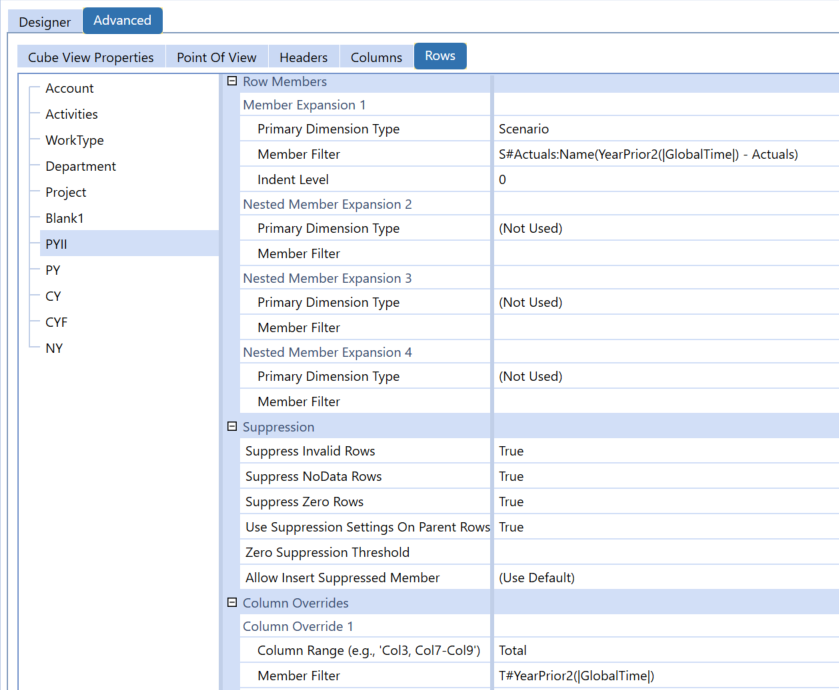Viewport: 839px width, 690px height.
Task: Choose the Department row in the list
Action: (80, 167)
